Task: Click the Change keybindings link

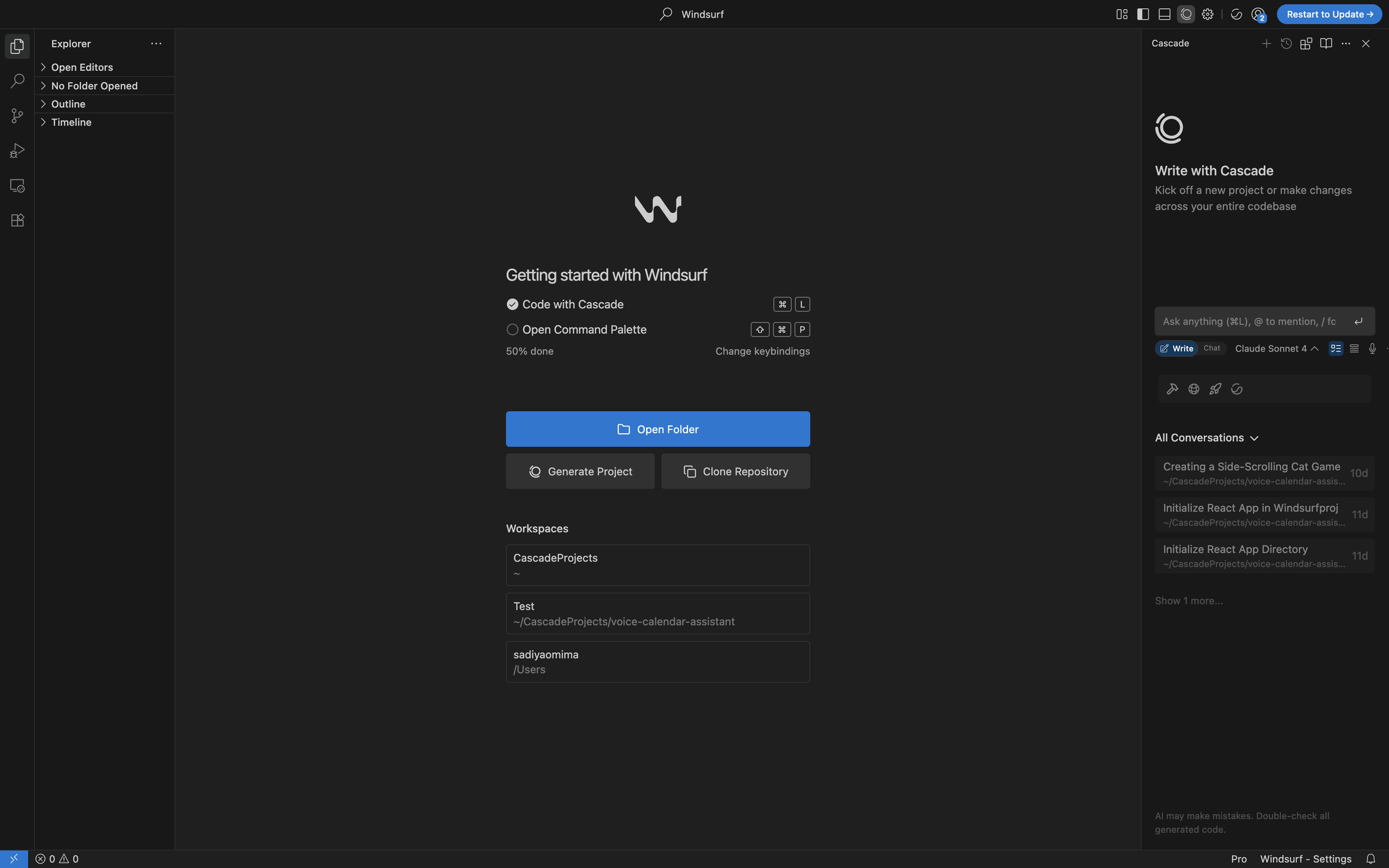Action: coord(762,352)
